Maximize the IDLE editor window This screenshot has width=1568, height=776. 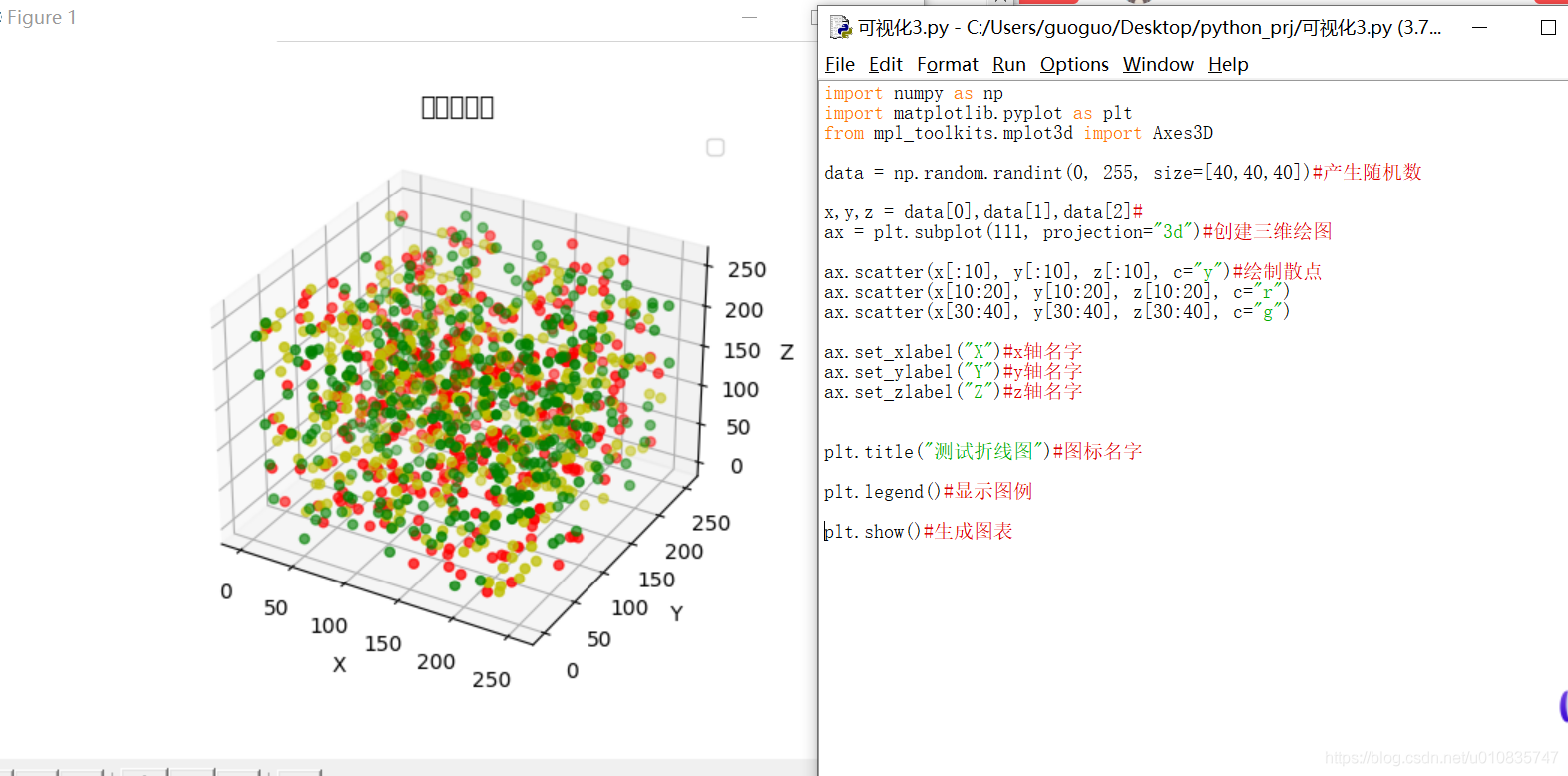(x=1548, y=27)
